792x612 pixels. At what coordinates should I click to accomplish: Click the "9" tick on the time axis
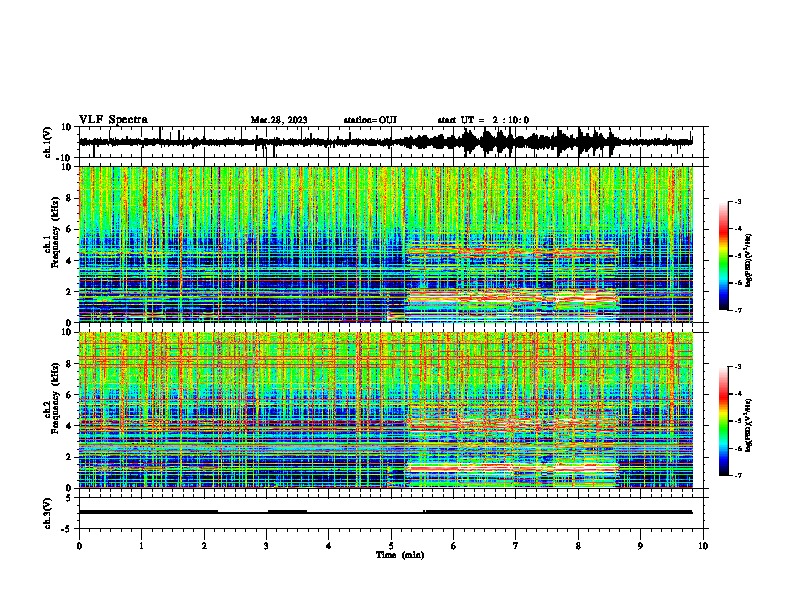[640, 546]
